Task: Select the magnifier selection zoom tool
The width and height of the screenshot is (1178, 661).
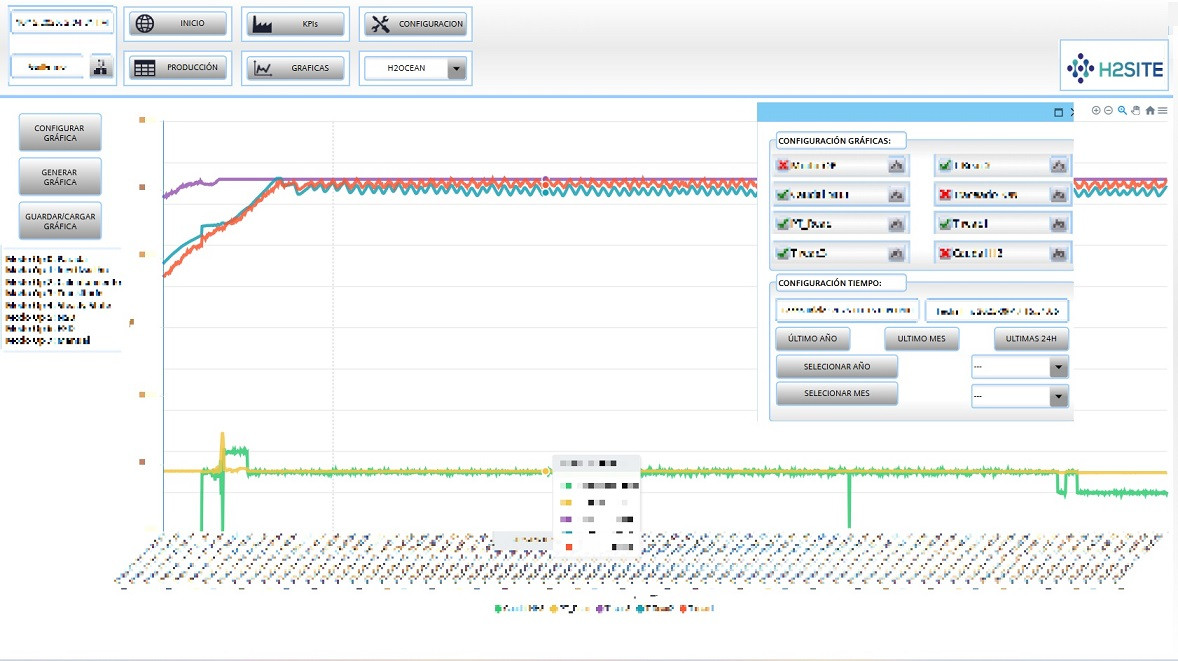Action: coord(1123,111)
